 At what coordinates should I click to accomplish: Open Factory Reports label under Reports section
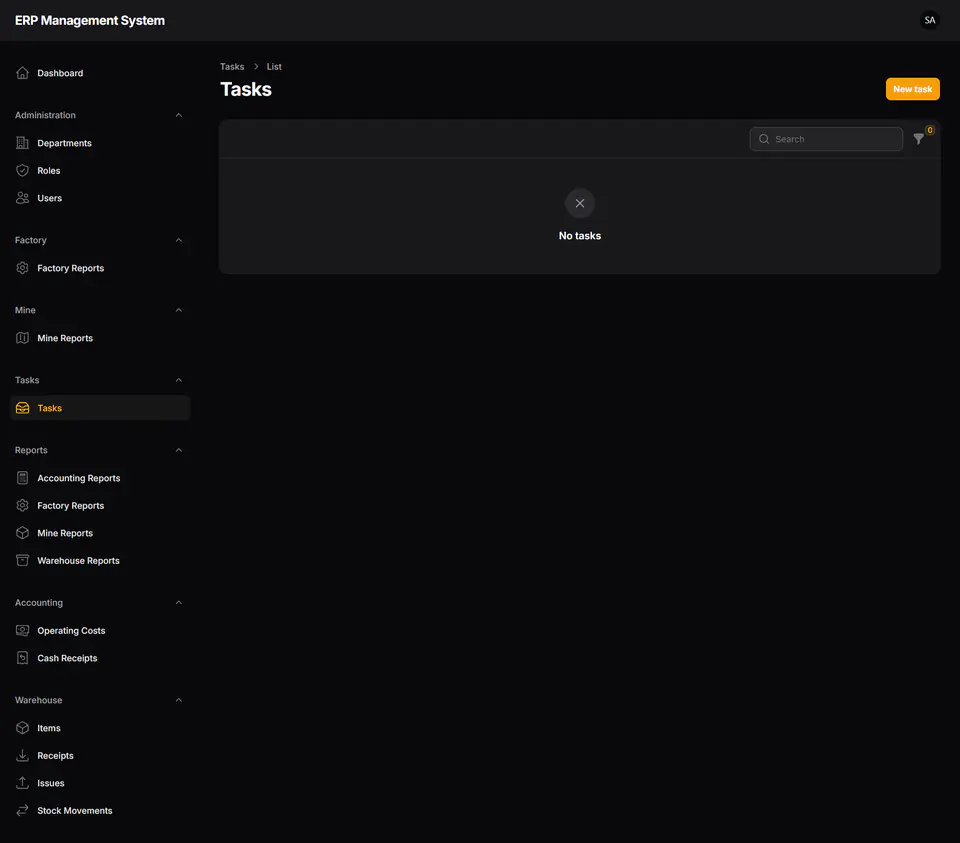coord(70,505)
